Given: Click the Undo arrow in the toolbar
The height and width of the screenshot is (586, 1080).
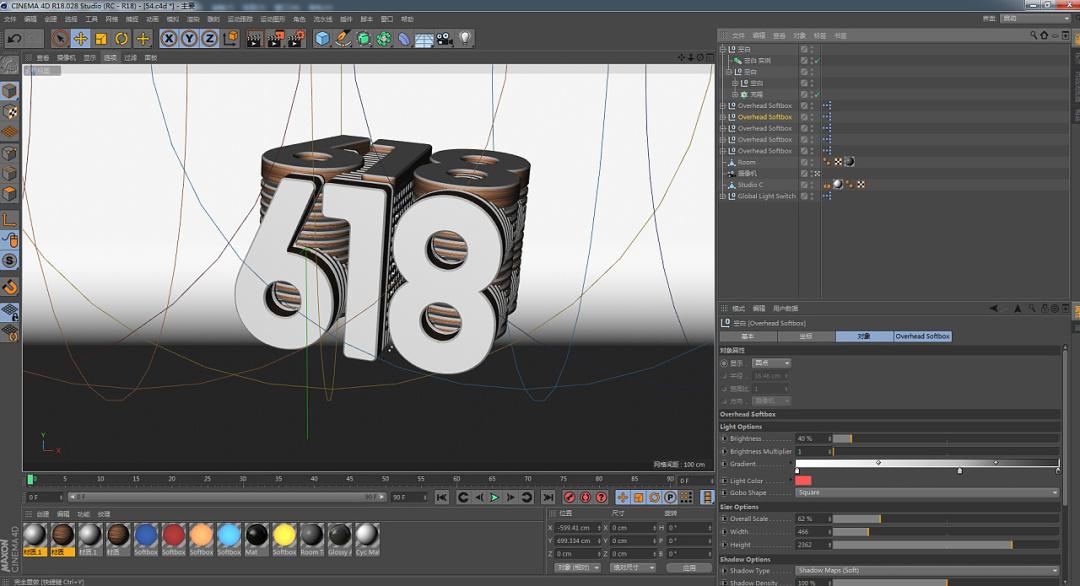Looking at the screenshot, I should click(14, 38).
